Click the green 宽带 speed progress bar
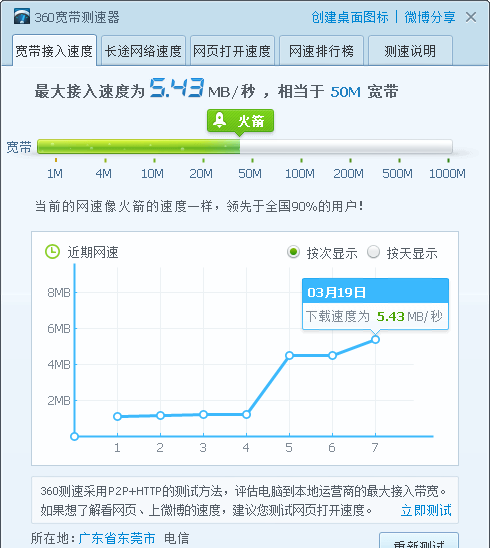The width and height of the screenshot is (490, 548). coord(245,146)
